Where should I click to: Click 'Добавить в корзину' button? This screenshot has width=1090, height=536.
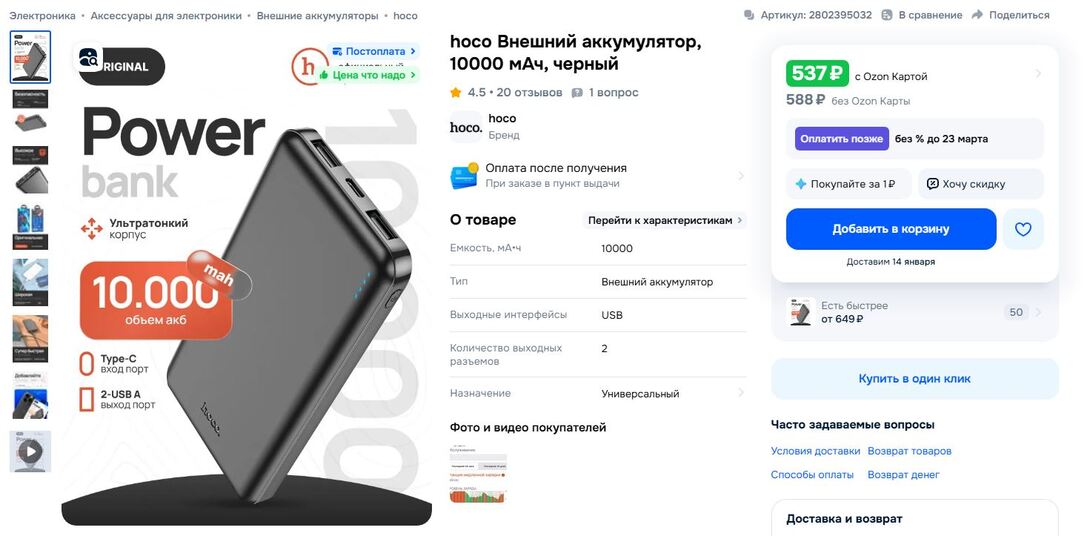[x=890, y=229]
